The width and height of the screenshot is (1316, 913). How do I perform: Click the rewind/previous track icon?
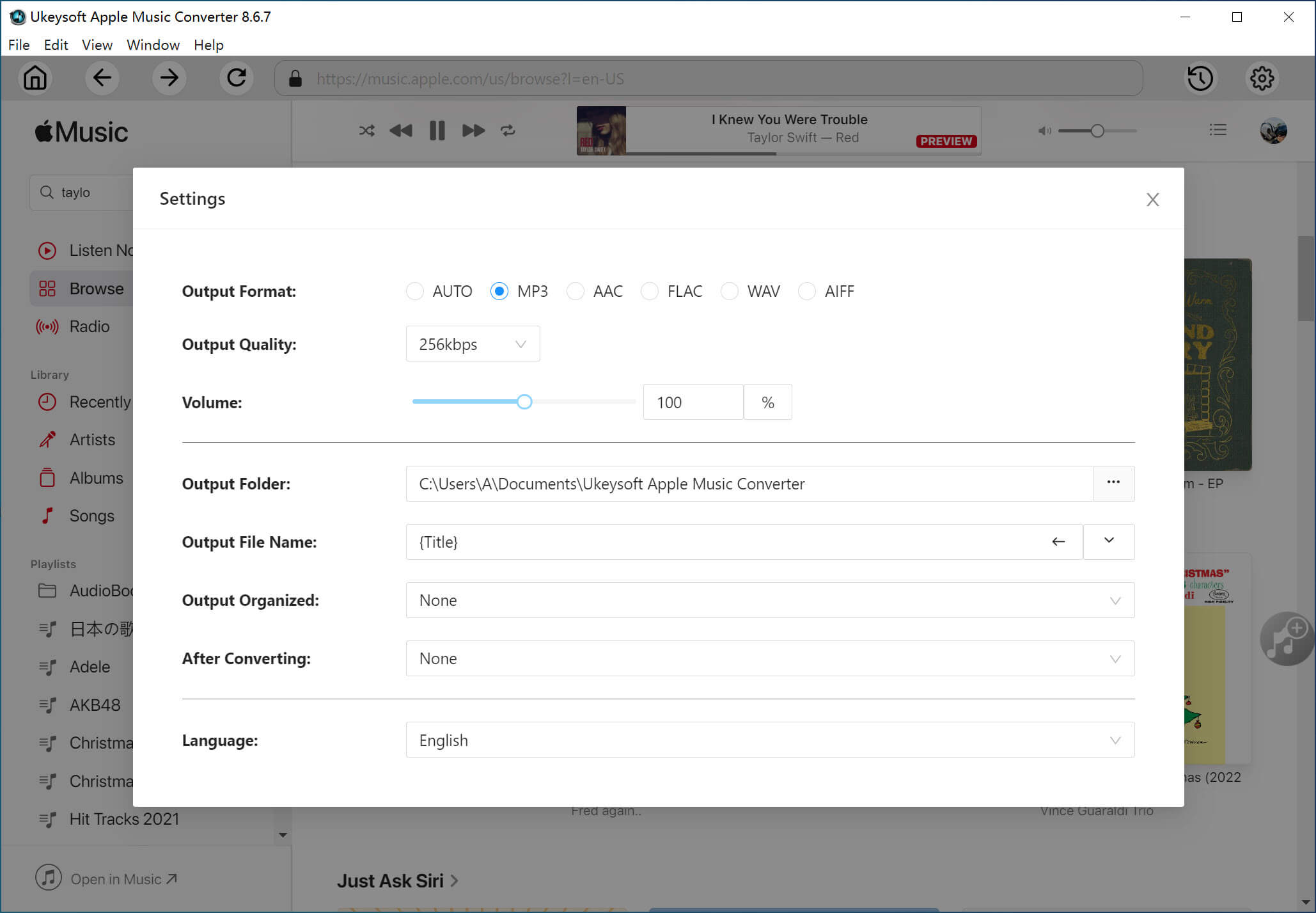coord(400,130)
